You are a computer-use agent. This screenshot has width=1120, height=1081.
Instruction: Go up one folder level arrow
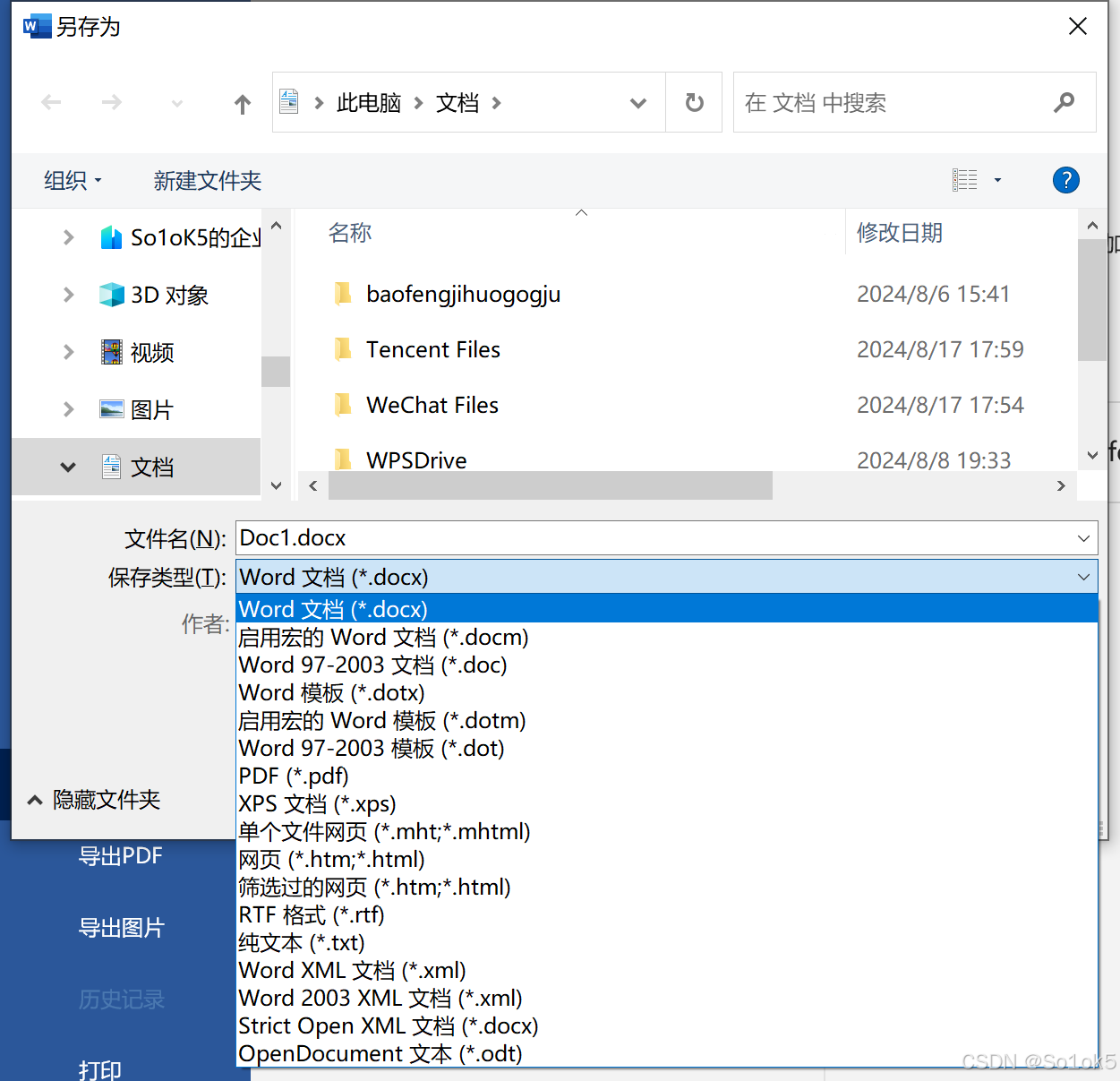[x=242, y=104]
